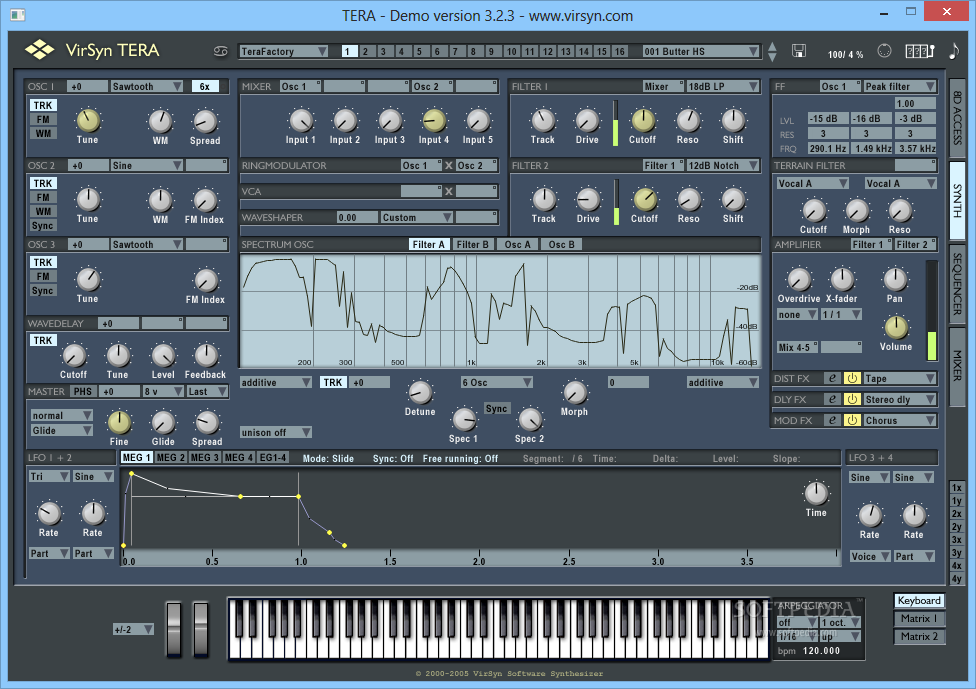
Task: Open the MOD FX edit 'e' icon
Action: tap(831, 420)
